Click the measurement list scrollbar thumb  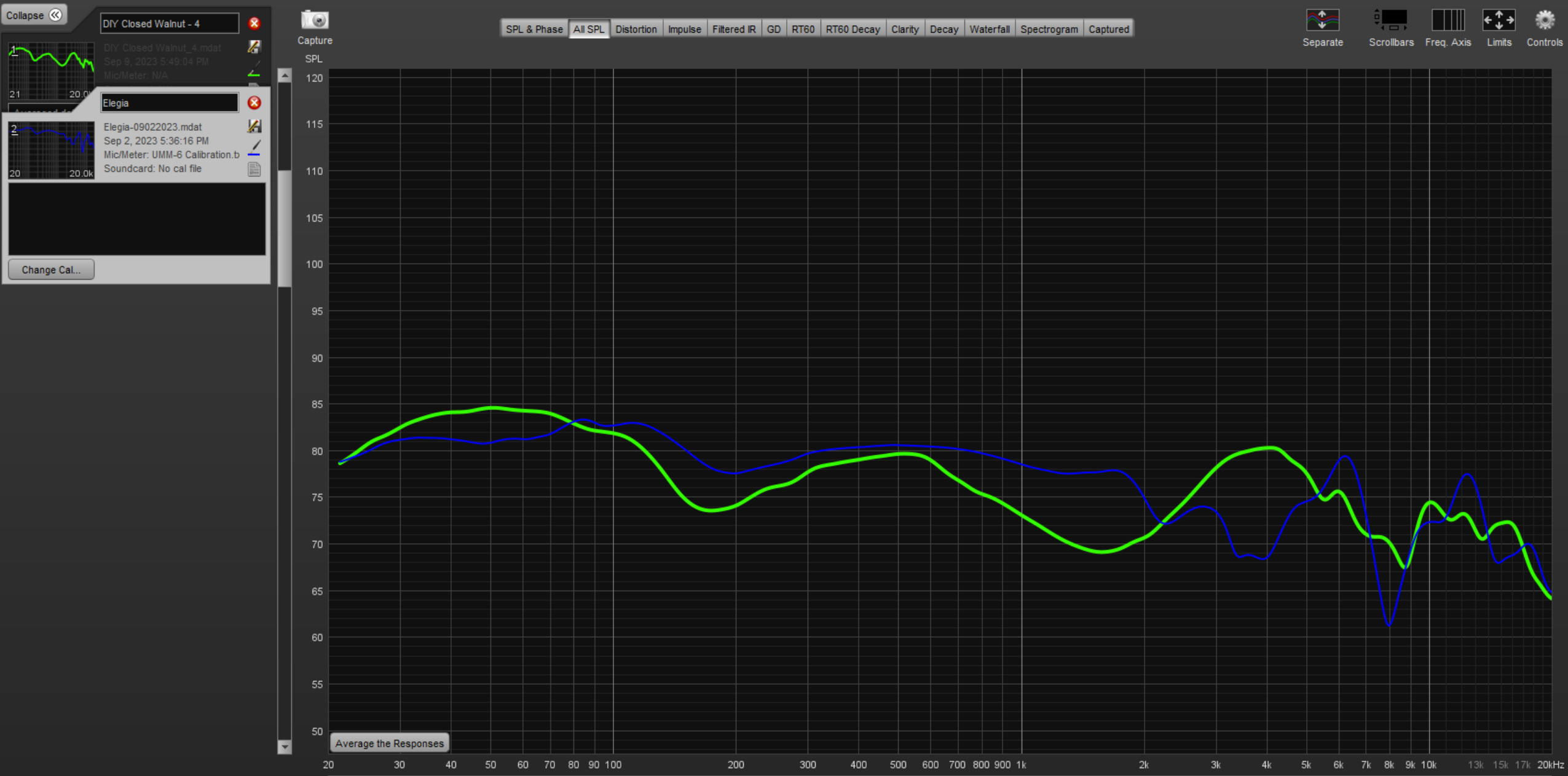(x=284, y=228)
